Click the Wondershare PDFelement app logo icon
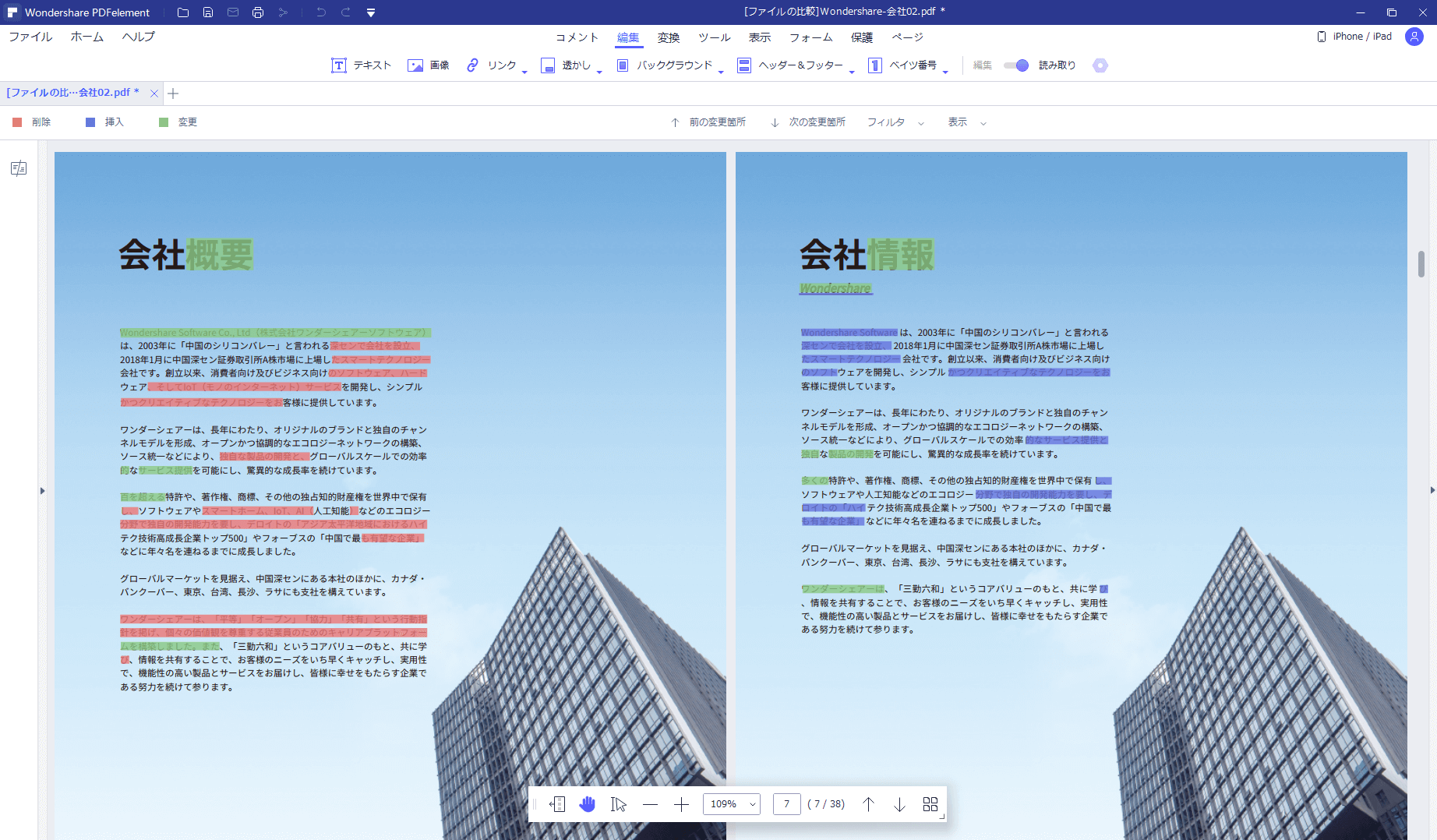Viewport: 1437px width, 840px height. [12, 12]
